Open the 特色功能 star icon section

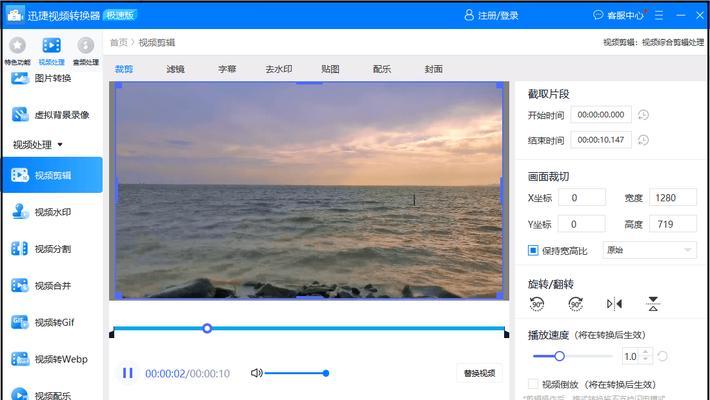pyautogui.click(x=17, y=50)
